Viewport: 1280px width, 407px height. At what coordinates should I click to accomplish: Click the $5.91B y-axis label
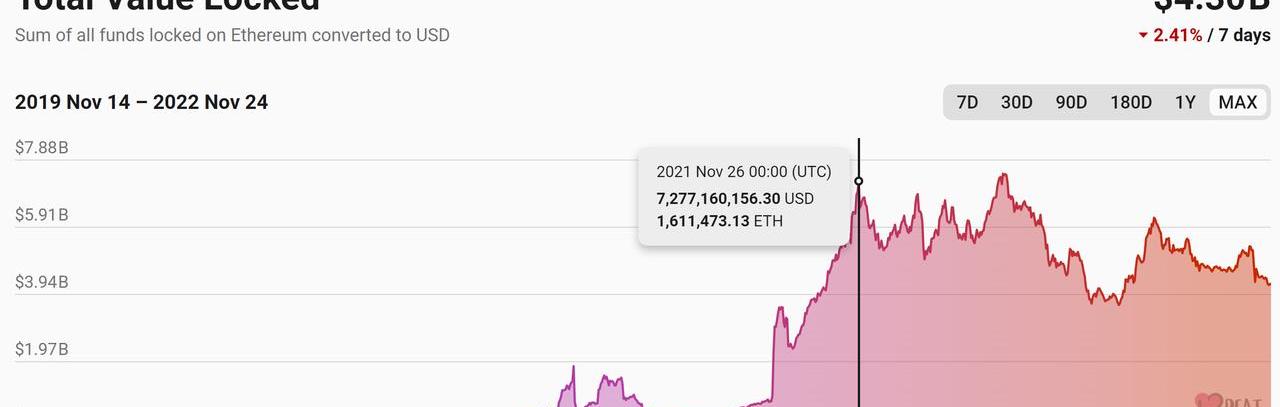click(x=41, y=215)
